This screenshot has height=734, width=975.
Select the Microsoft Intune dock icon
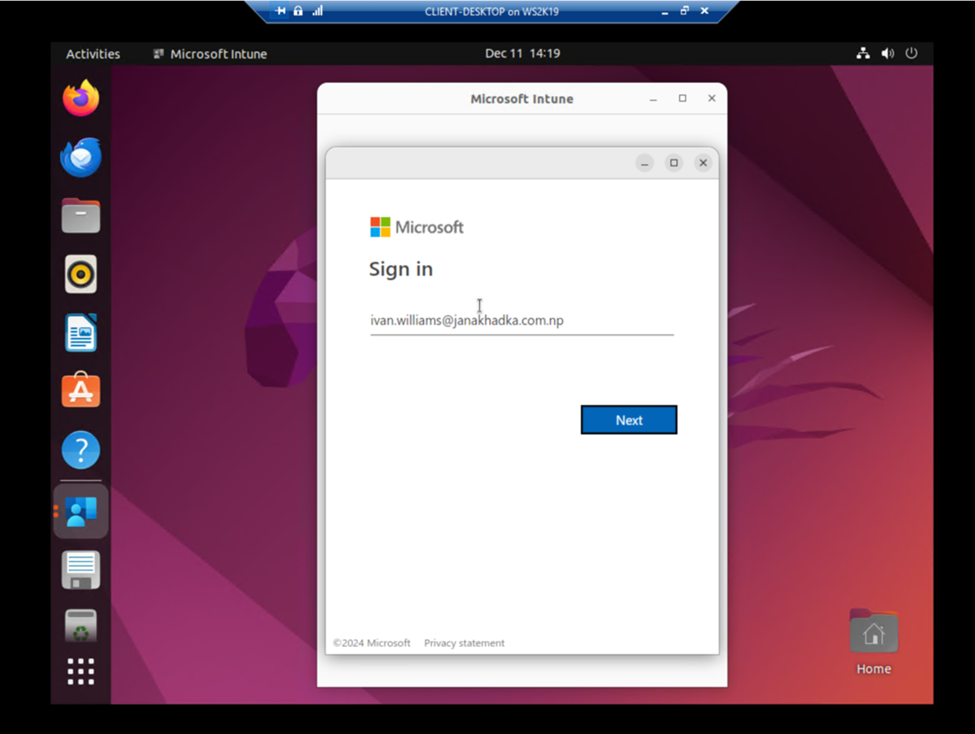tap(81, 511)
